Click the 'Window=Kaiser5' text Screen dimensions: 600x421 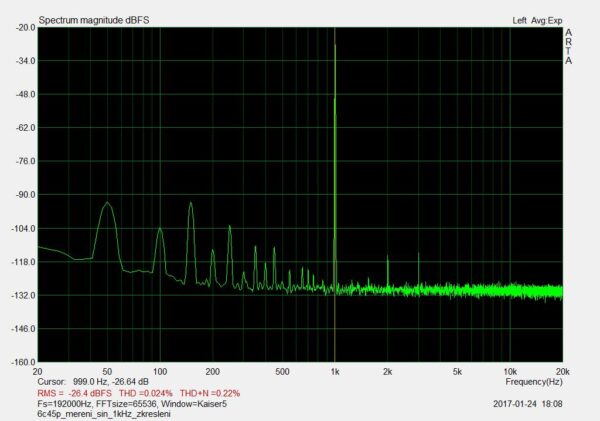194,404
